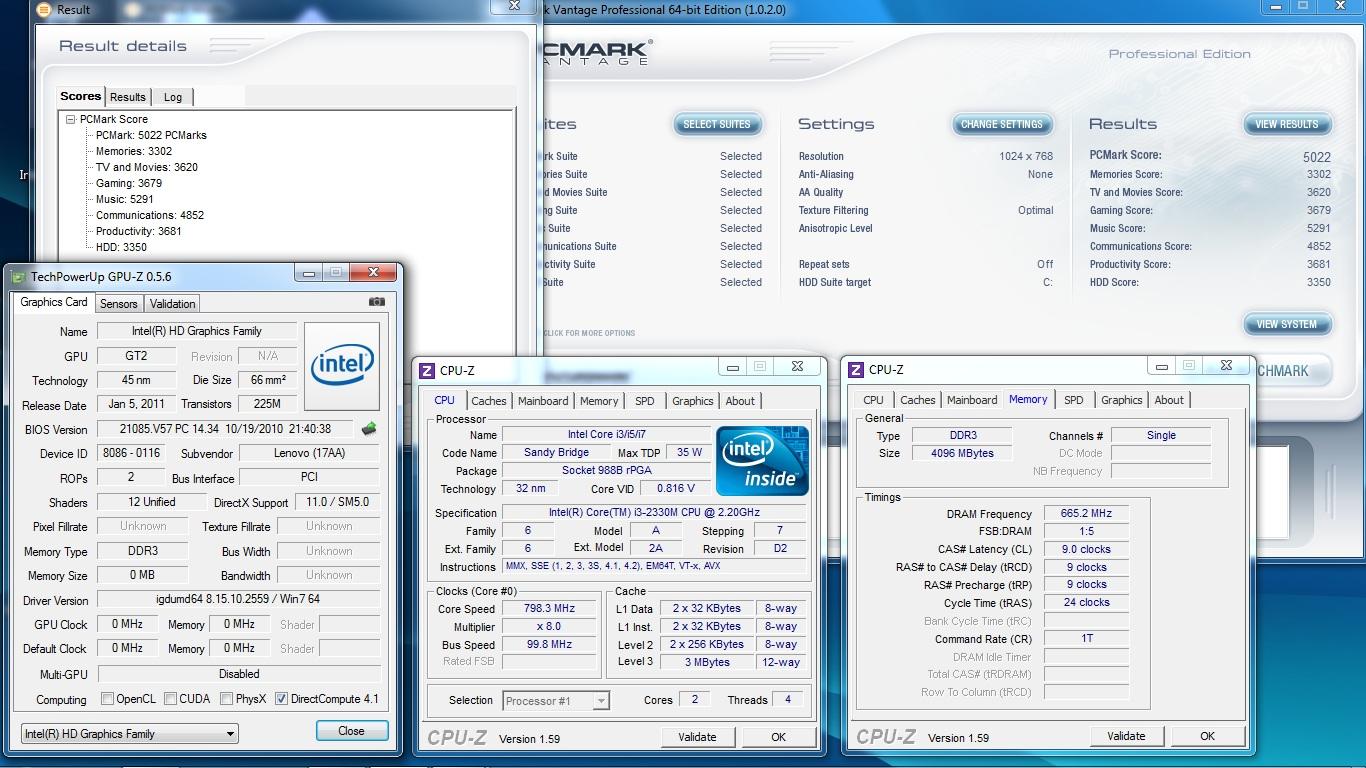This screenshot has width=1366, height=768.
Task: Click the GPU-Z Name field value
Action: click(x=197, y=331)
